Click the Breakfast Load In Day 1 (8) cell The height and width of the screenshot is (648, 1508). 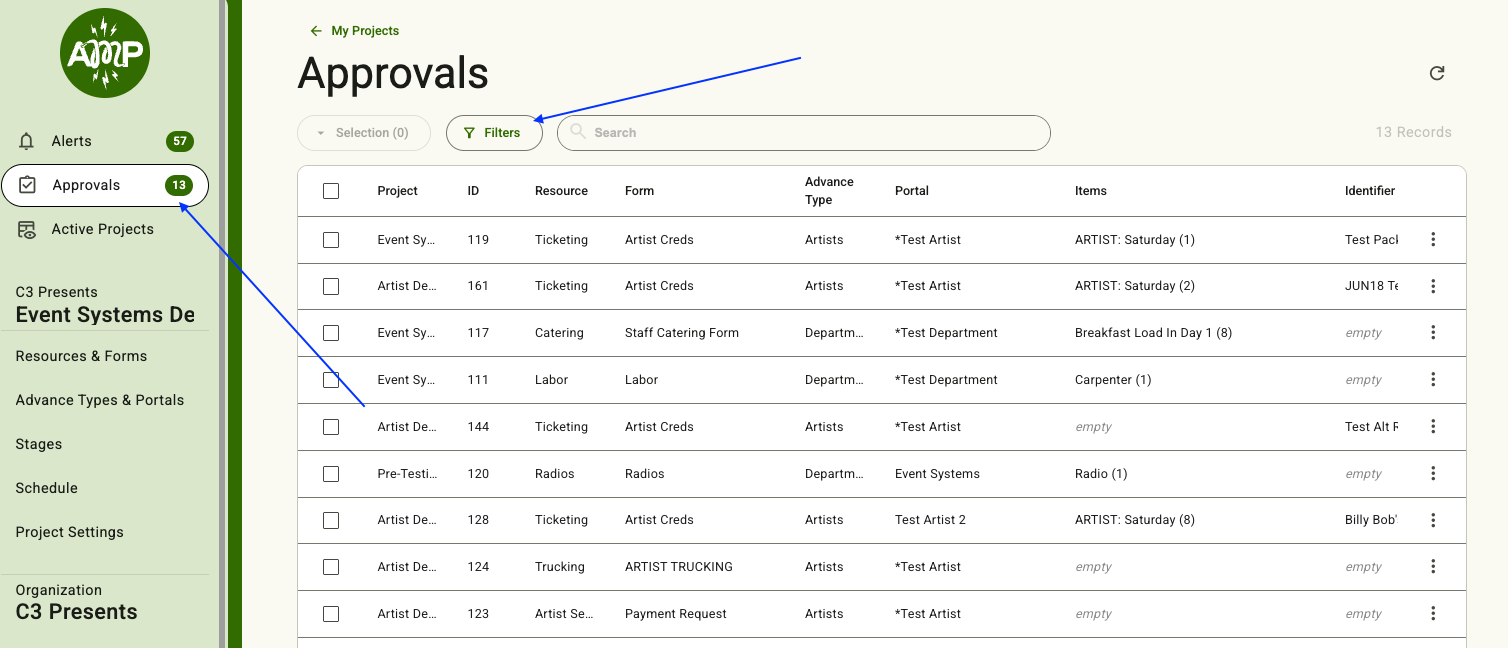(x=1153, y=333)
